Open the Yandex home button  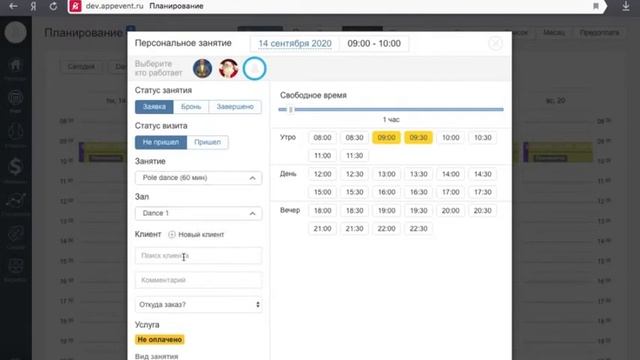click(33, 6)
